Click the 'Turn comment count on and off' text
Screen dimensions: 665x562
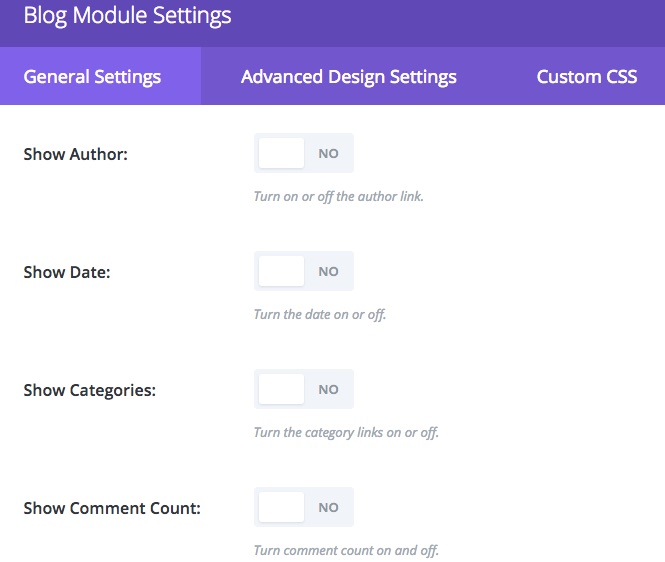coord(346,550)
